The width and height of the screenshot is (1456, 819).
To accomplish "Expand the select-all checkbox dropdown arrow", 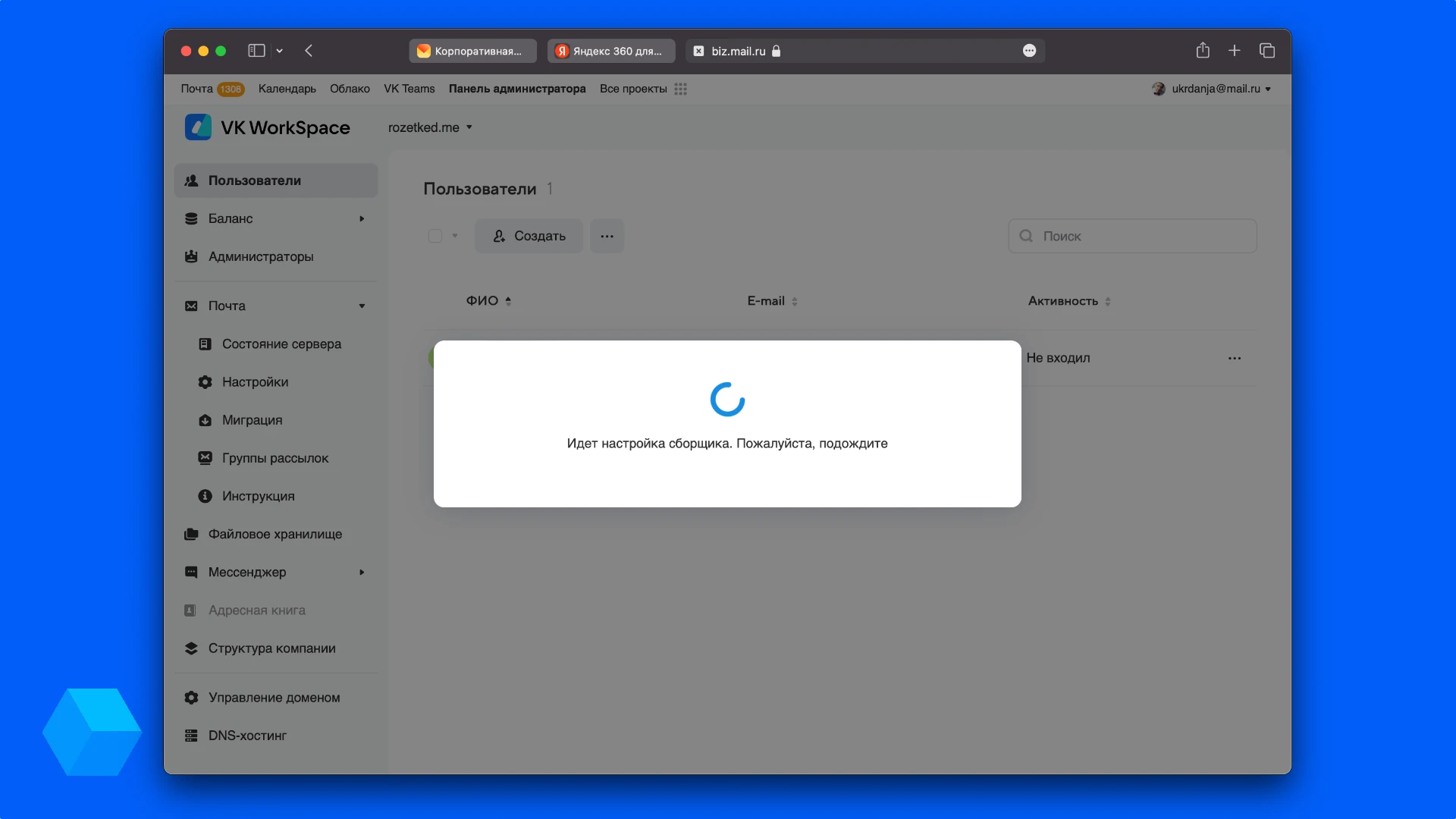I will coord(455,236).
